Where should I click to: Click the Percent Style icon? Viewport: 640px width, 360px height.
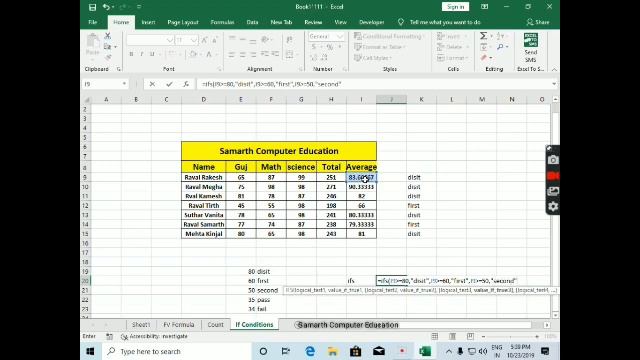coord(330,47)
